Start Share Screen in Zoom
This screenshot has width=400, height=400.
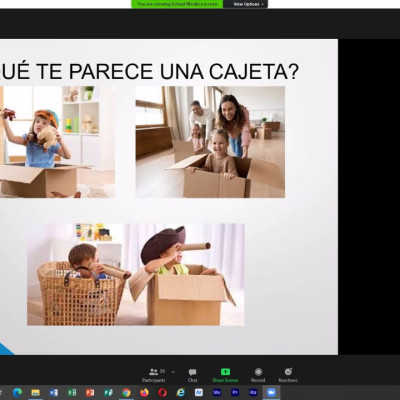tap(225, 375)
